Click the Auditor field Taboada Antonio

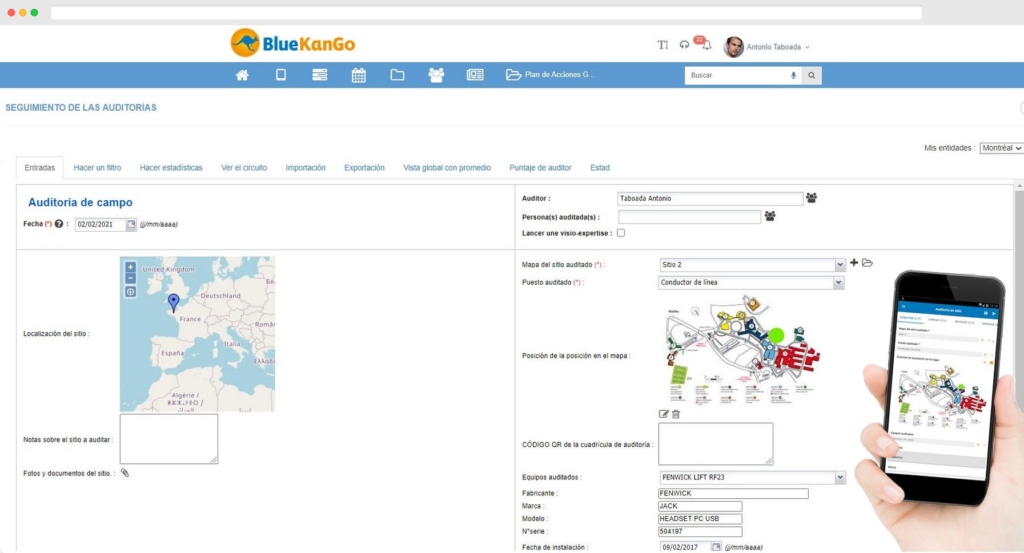coord(710,198)
